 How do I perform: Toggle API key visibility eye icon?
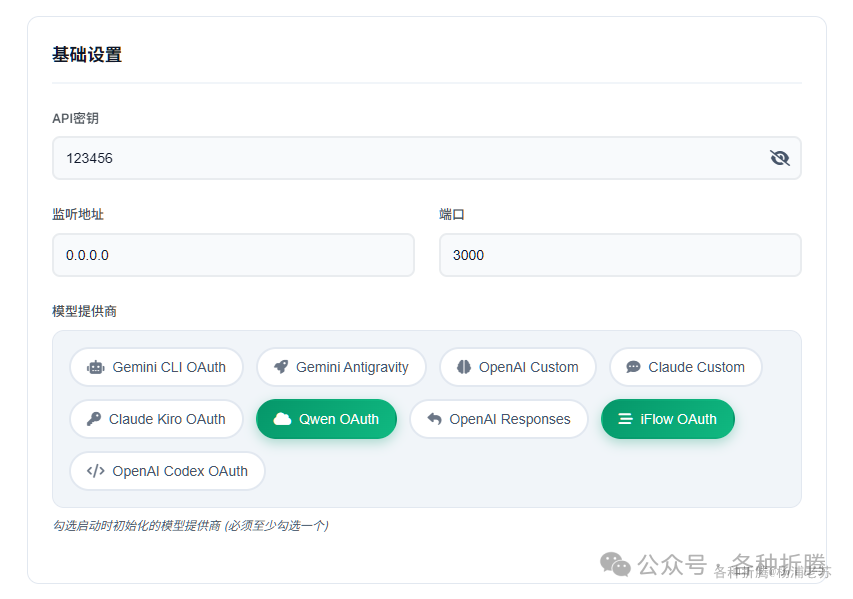pyautogui.click(x=780, y=158)
